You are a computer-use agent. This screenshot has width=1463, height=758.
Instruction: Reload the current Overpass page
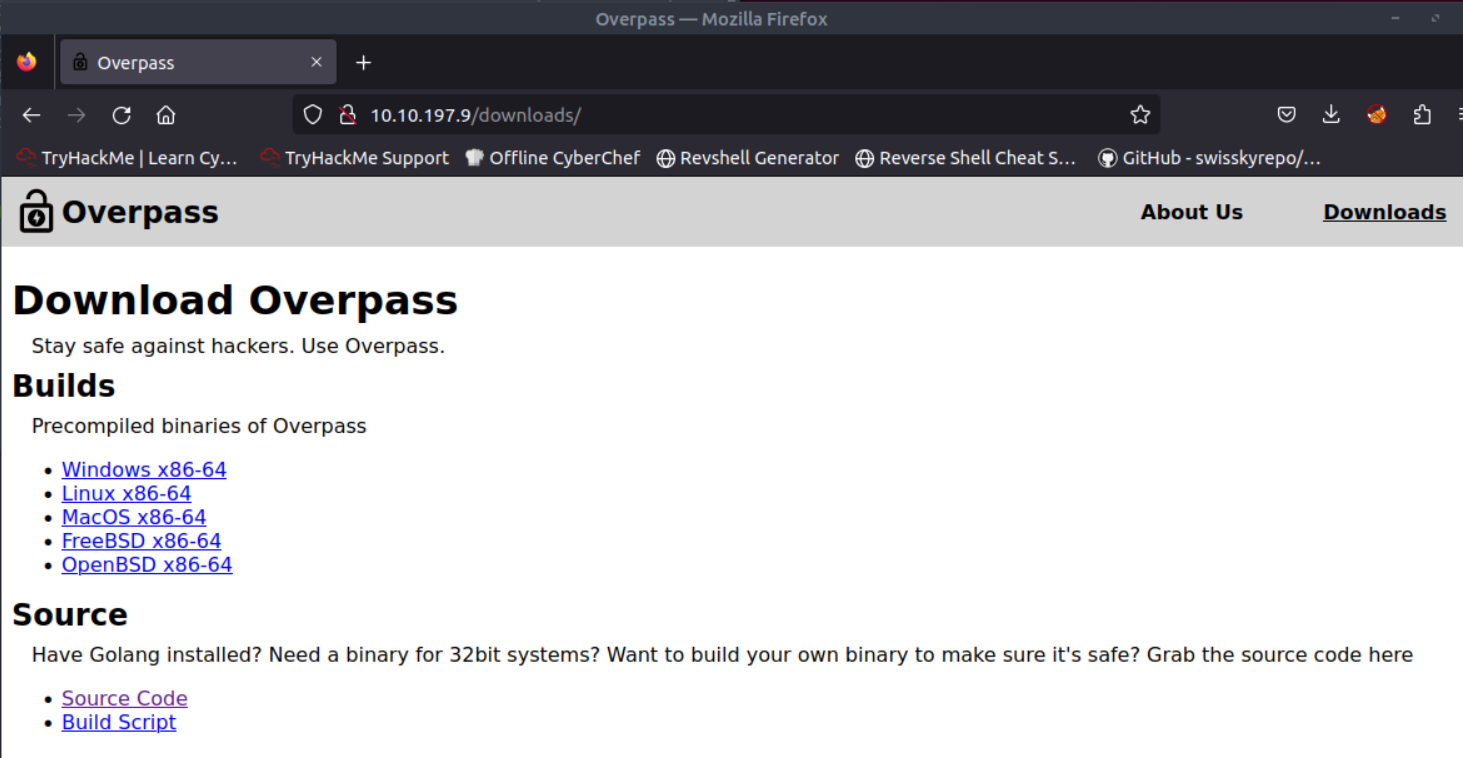121,115
